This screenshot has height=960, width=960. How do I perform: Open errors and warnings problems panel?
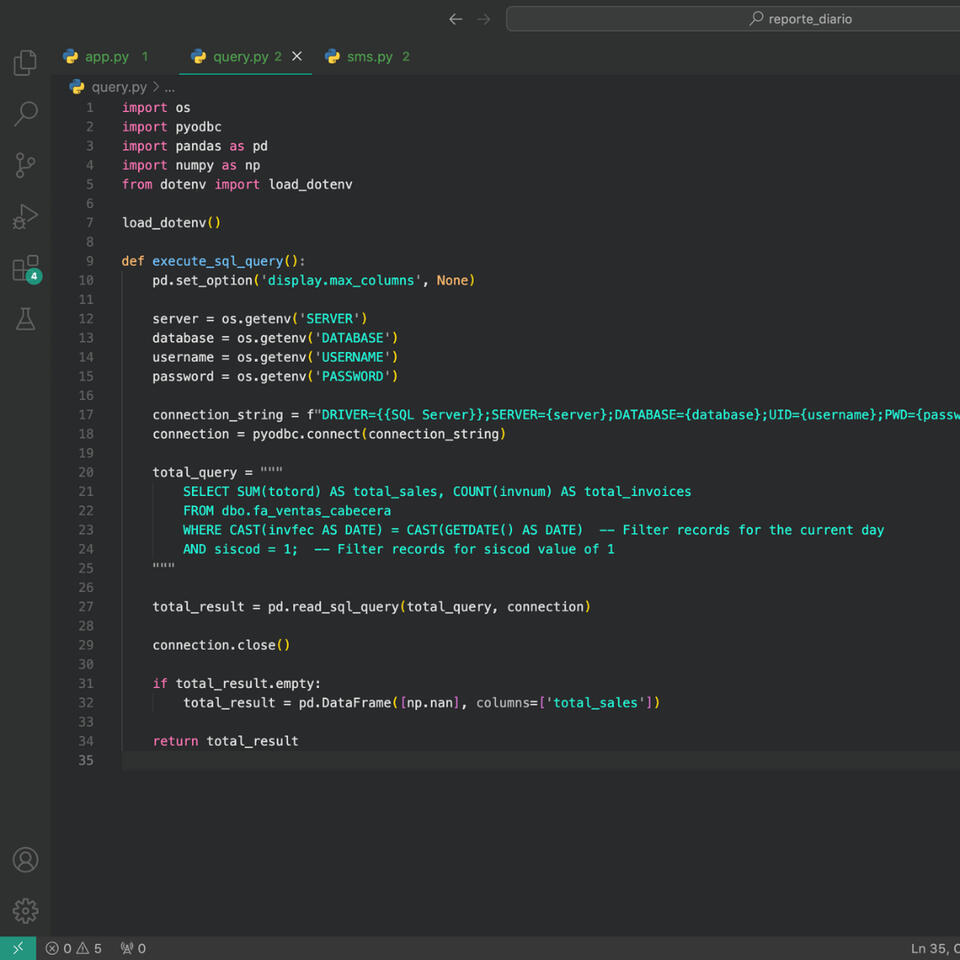[x=74, y=948]
